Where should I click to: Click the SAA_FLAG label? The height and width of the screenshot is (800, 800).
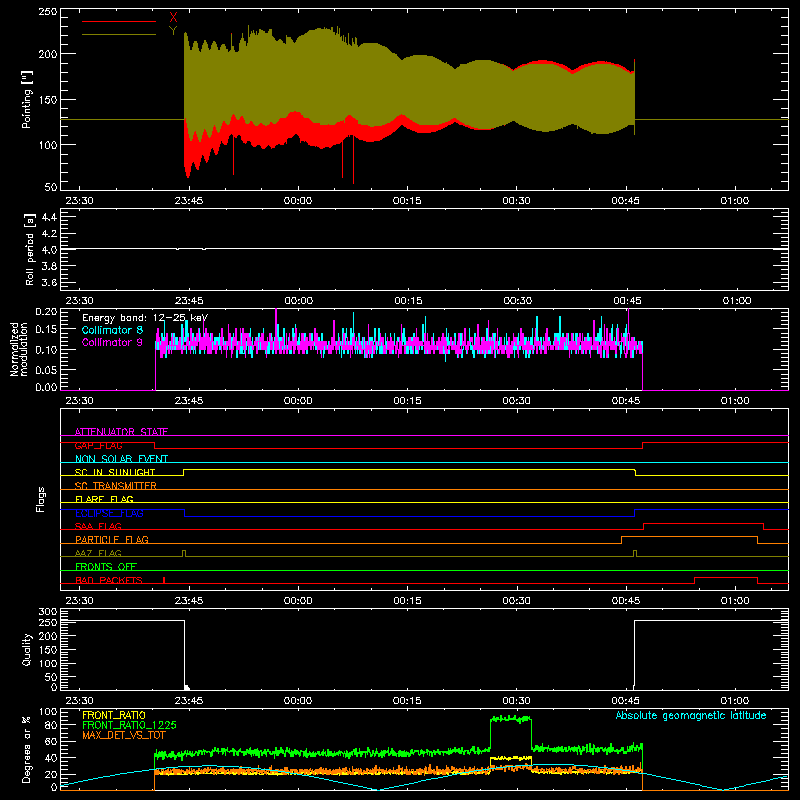coord(98,526)
